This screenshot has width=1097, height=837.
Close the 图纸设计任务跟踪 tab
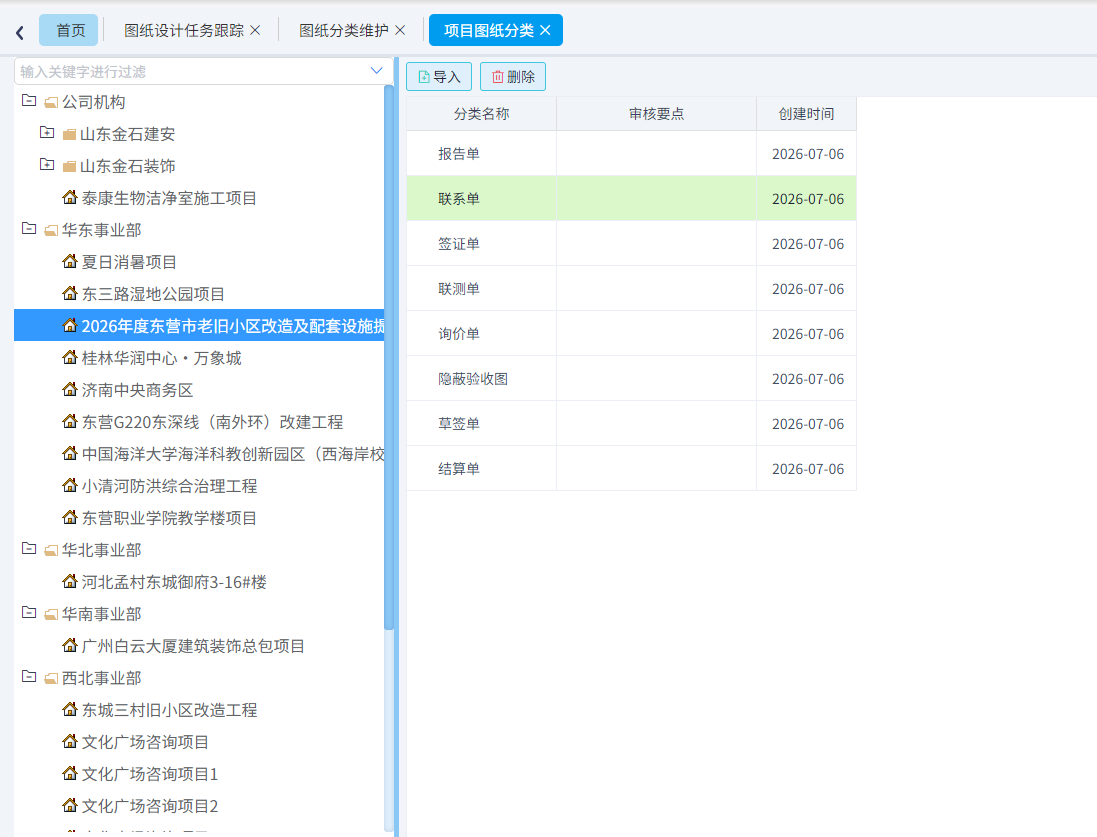click(x=255, y=30)
